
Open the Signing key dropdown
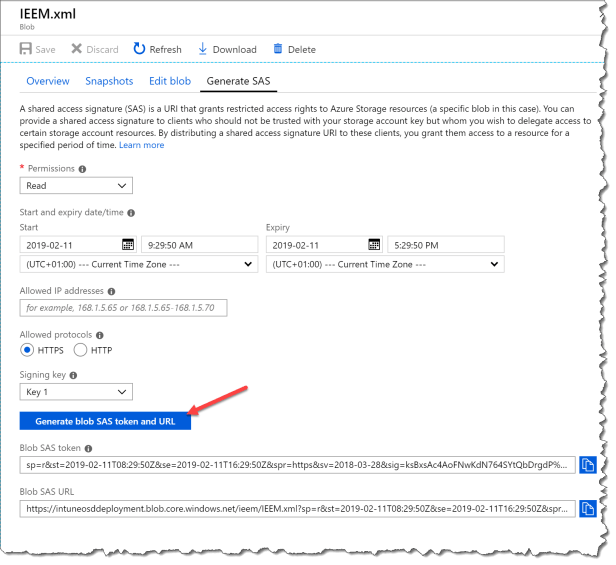point(76,392)
